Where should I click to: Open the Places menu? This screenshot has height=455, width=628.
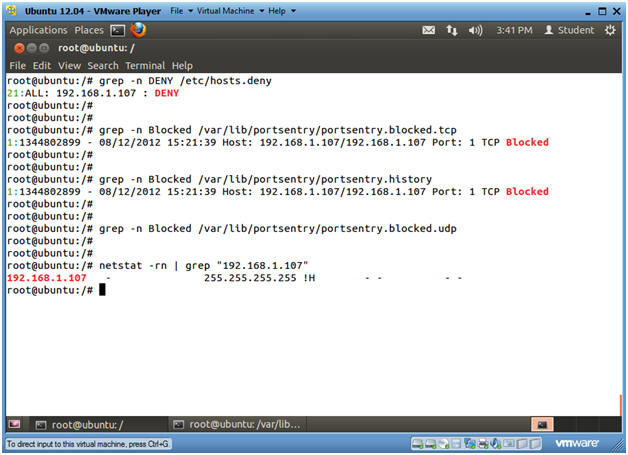coord(89,30)
